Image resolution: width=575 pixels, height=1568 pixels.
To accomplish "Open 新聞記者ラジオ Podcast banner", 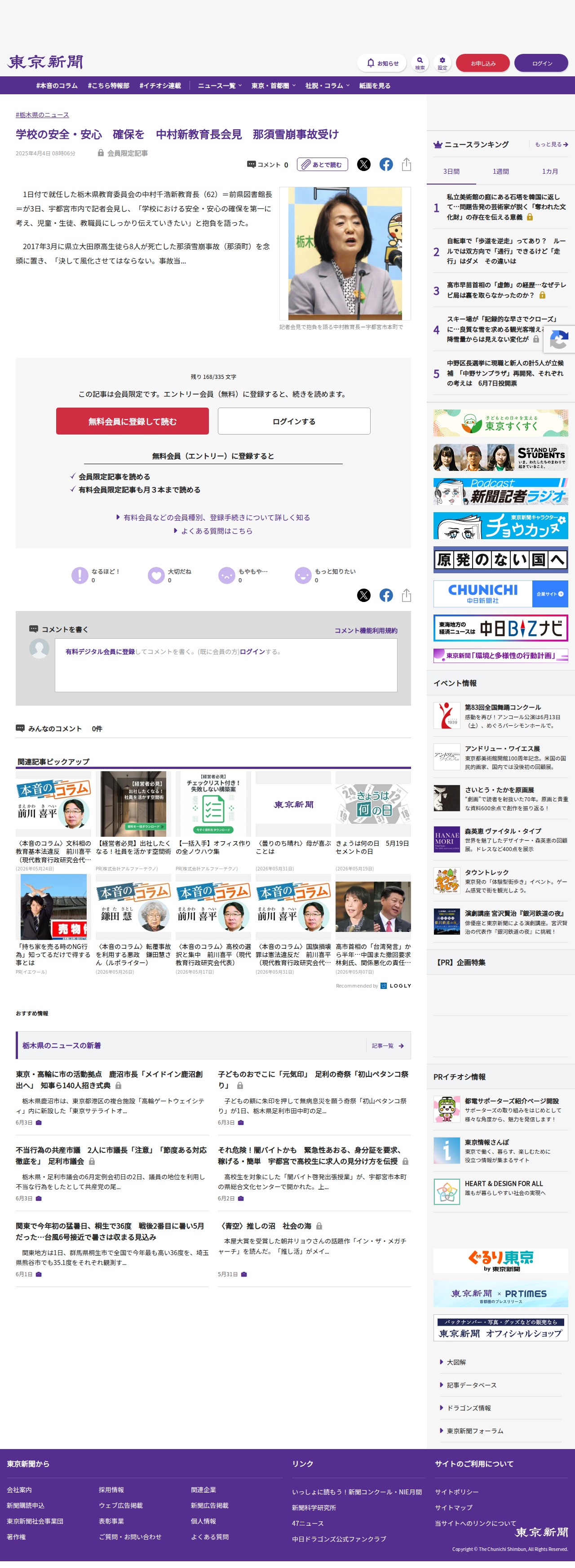I will 501,492.
